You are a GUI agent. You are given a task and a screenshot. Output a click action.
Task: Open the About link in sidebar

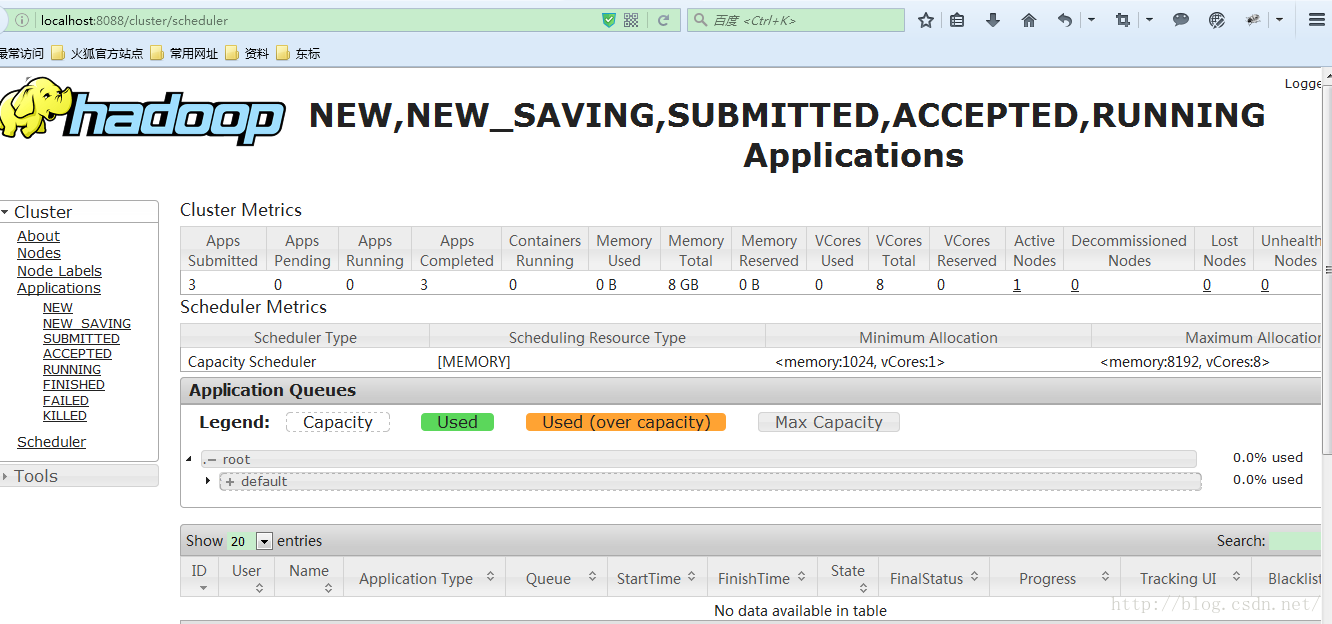click(38, 236)
